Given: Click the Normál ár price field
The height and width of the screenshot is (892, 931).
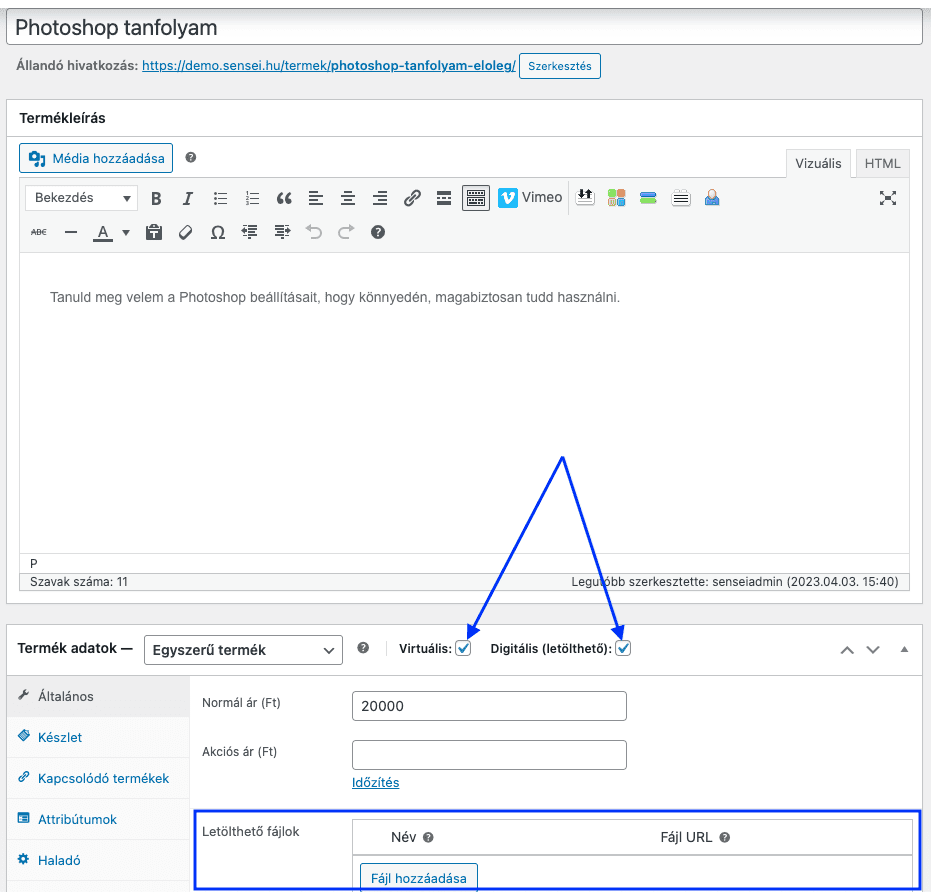Looking at the screenshot, I should 489,706.
